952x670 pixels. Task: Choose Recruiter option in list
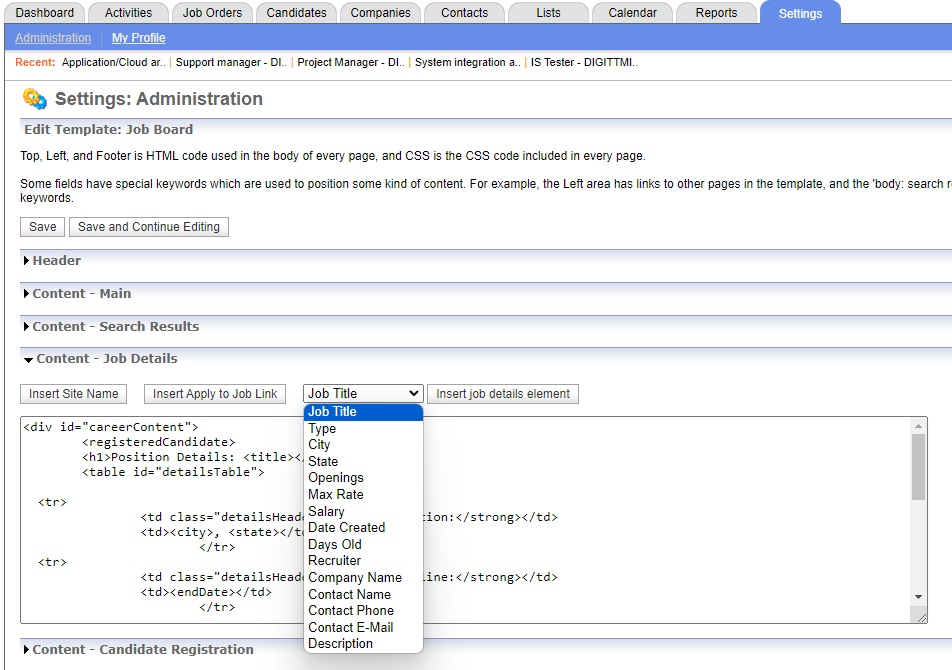coord(334,561)
